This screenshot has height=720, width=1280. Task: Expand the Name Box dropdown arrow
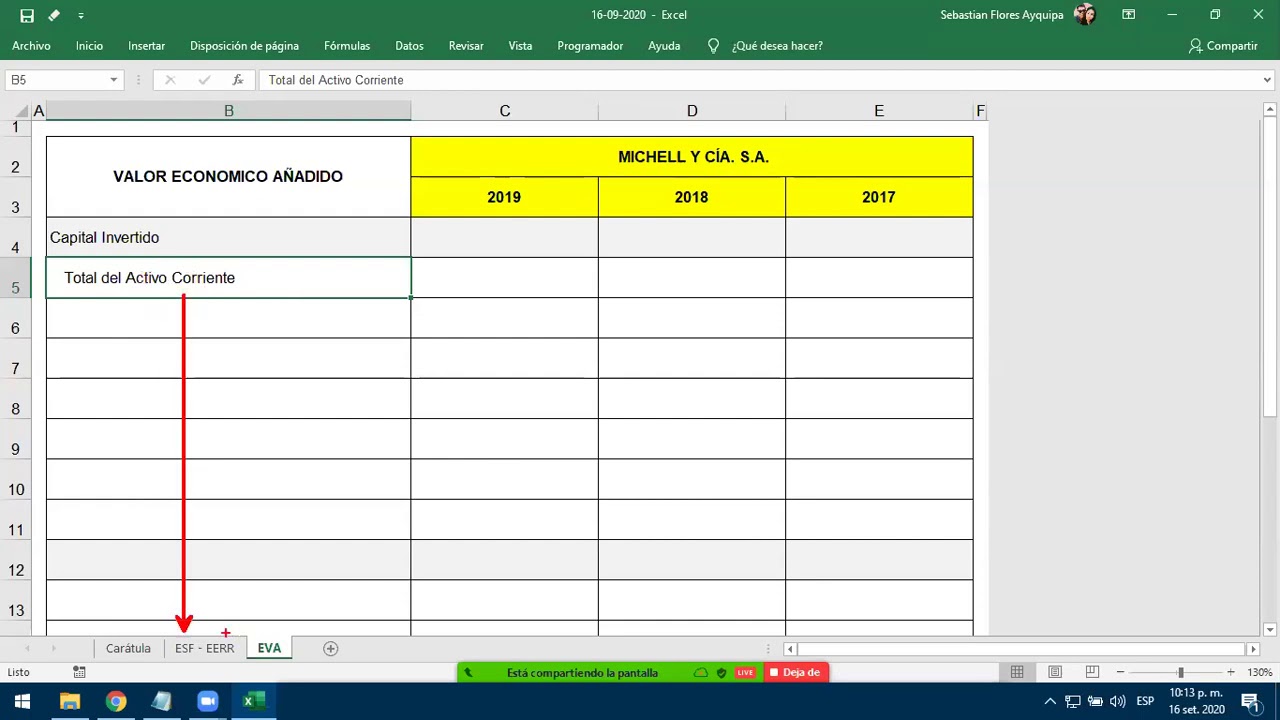pyautogui.click(x=114, y=80)
